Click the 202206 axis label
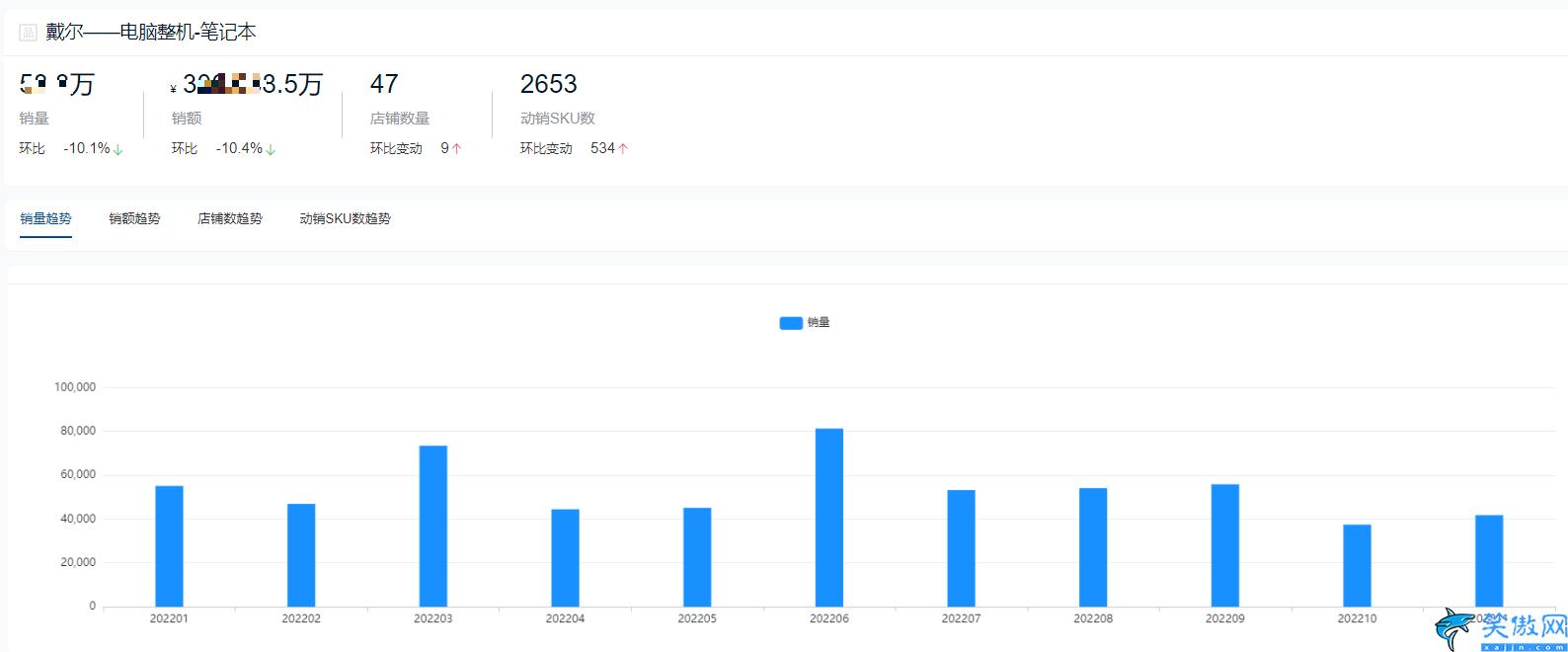Viewport: 1568px width, 652px height. [x=829, y=619]
